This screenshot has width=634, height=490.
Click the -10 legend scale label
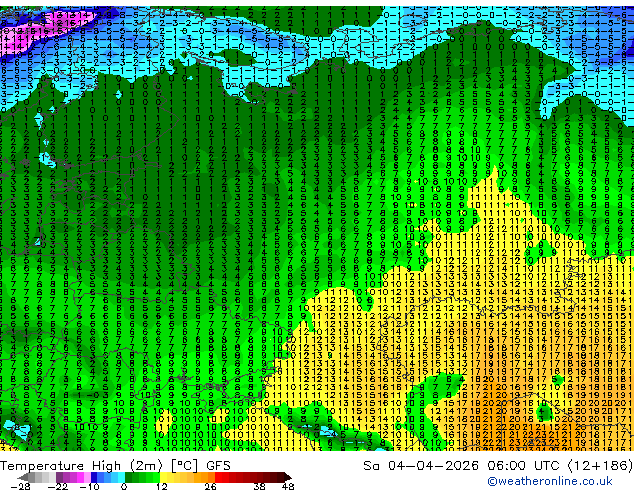click(x=89, y=486)
